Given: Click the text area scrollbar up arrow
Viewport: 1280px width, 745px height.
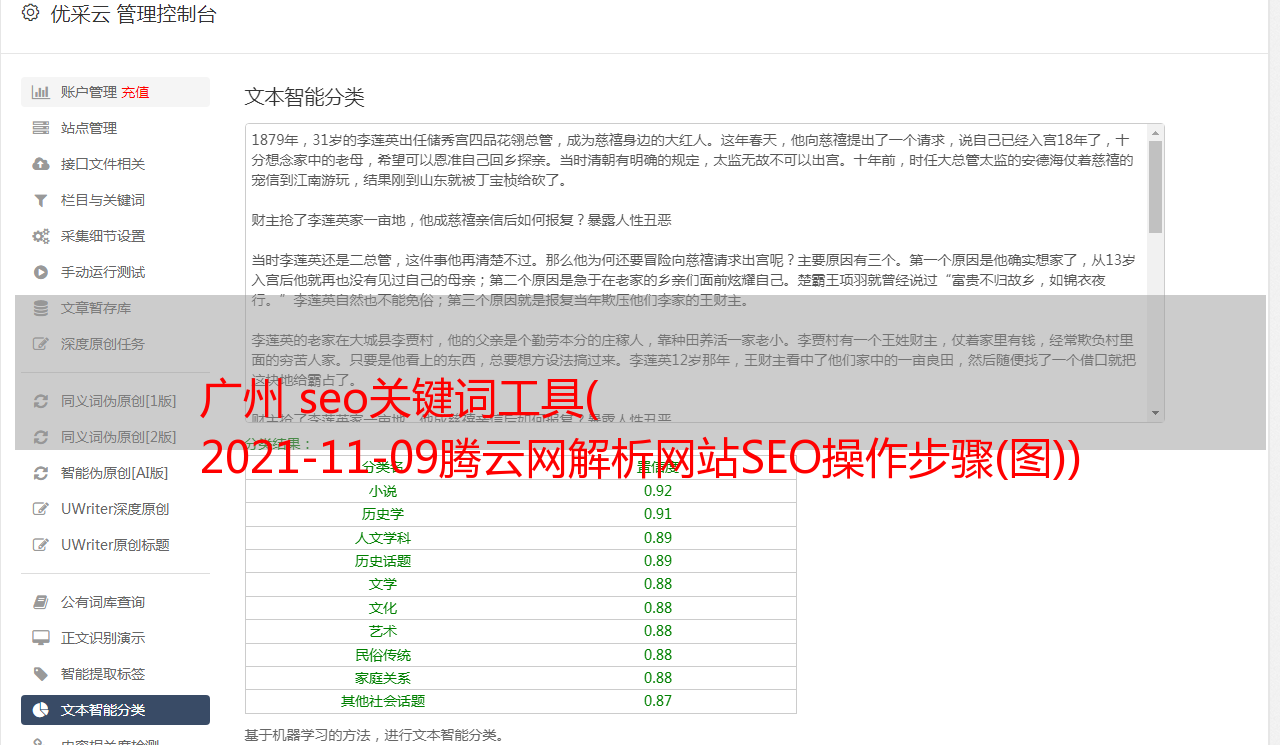Looking at the screenshot, I should [x=1156, y=132].
